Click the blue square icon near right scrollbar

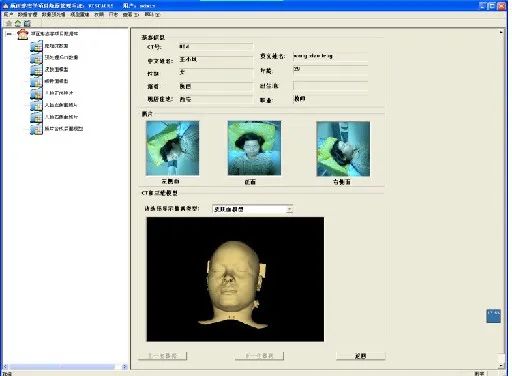[493, 316]
